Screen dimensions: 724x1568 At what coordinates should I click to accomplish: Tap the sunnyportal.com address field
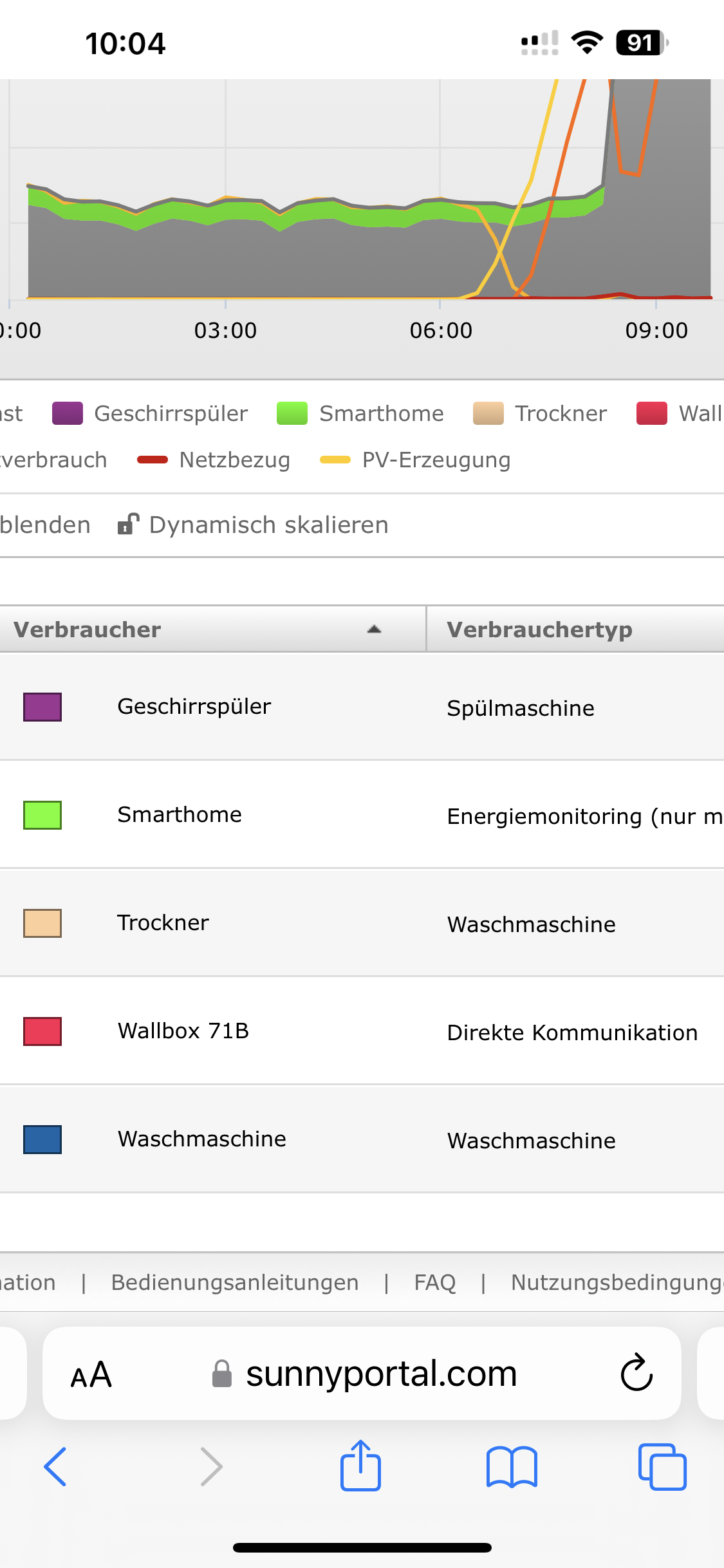coord(381,1374)
